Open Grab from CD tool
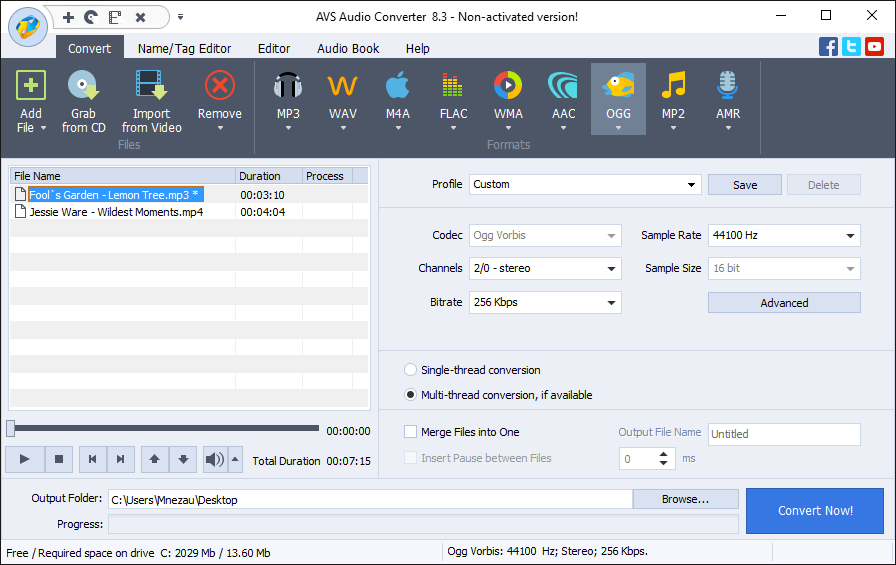The height and width of the screenshot is (565, 896). click(x=83, y=102)
